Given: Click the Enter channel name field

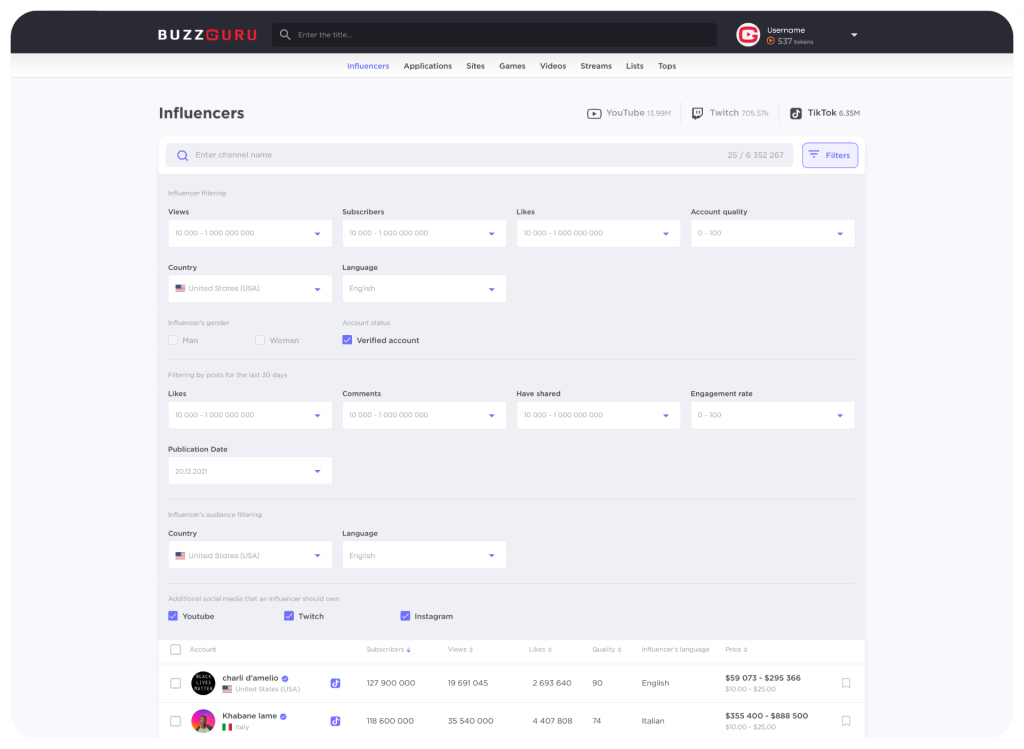Looking at the screenshot, I should [x=479, y=155].
